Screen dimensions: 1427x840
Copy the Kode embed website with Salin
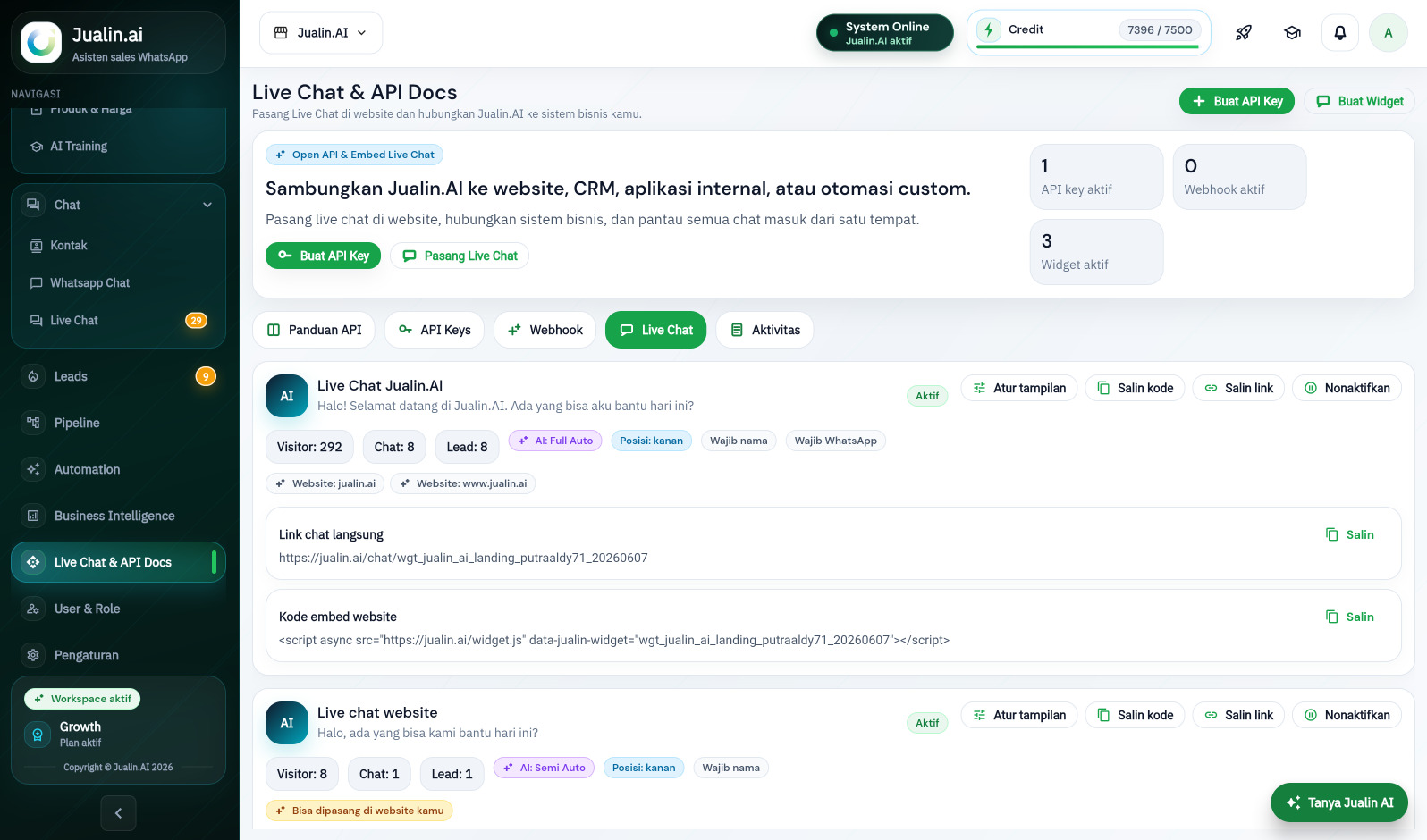coord(1350,617)
